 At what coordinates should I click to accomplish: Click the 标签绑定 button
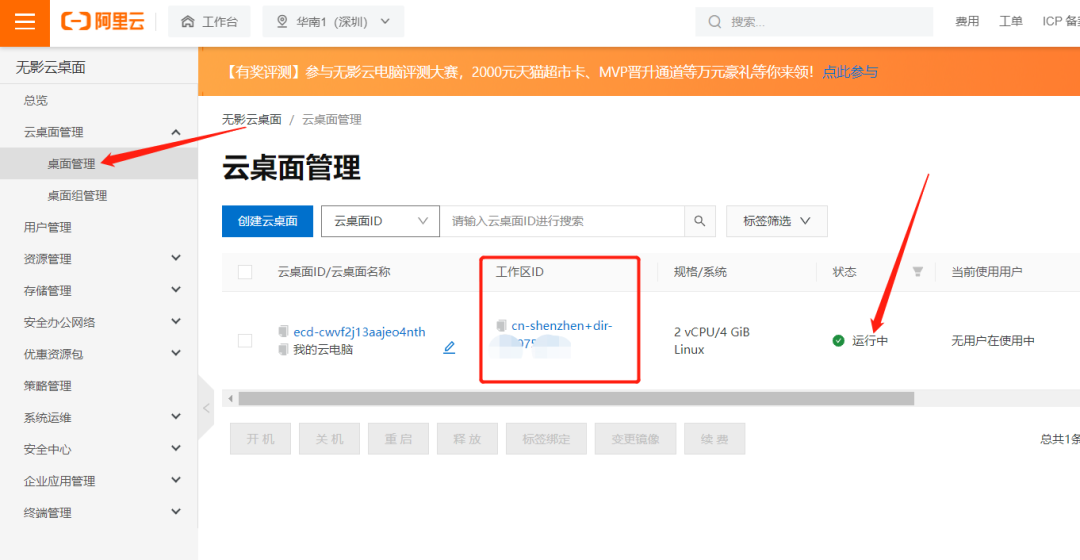pyautogui.click(x=546, y=439)
